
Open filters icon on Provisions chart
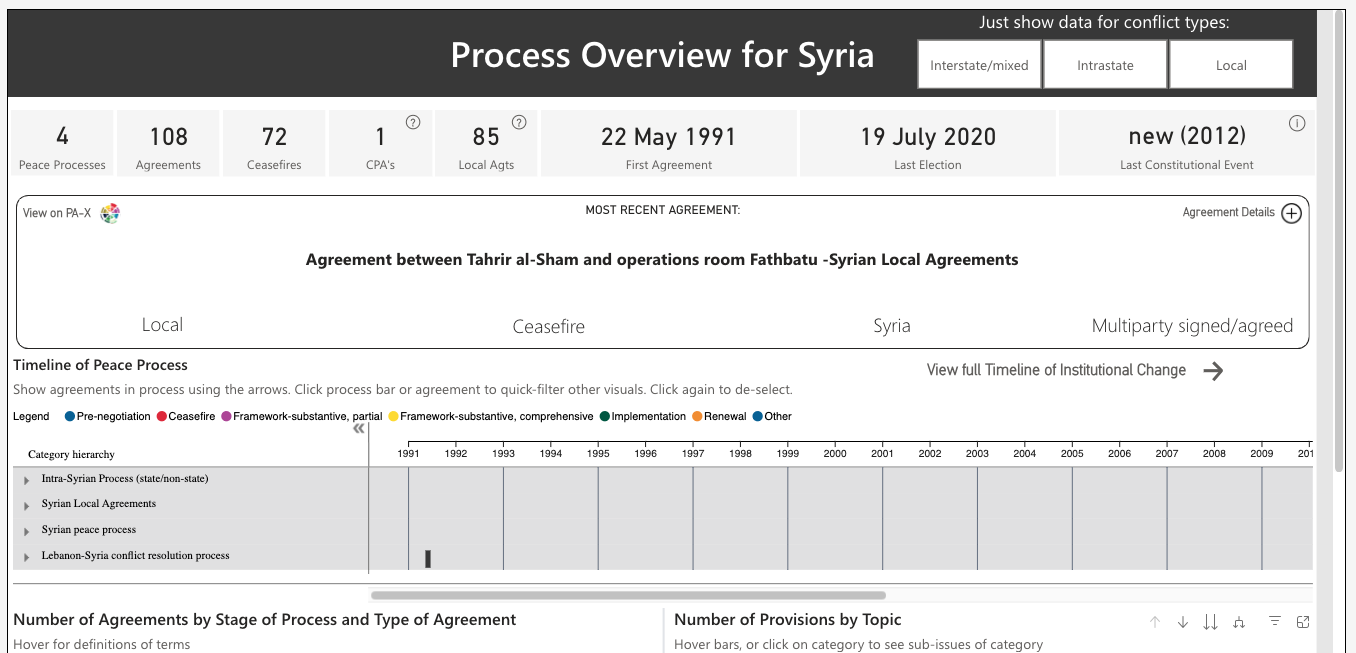1275,622
